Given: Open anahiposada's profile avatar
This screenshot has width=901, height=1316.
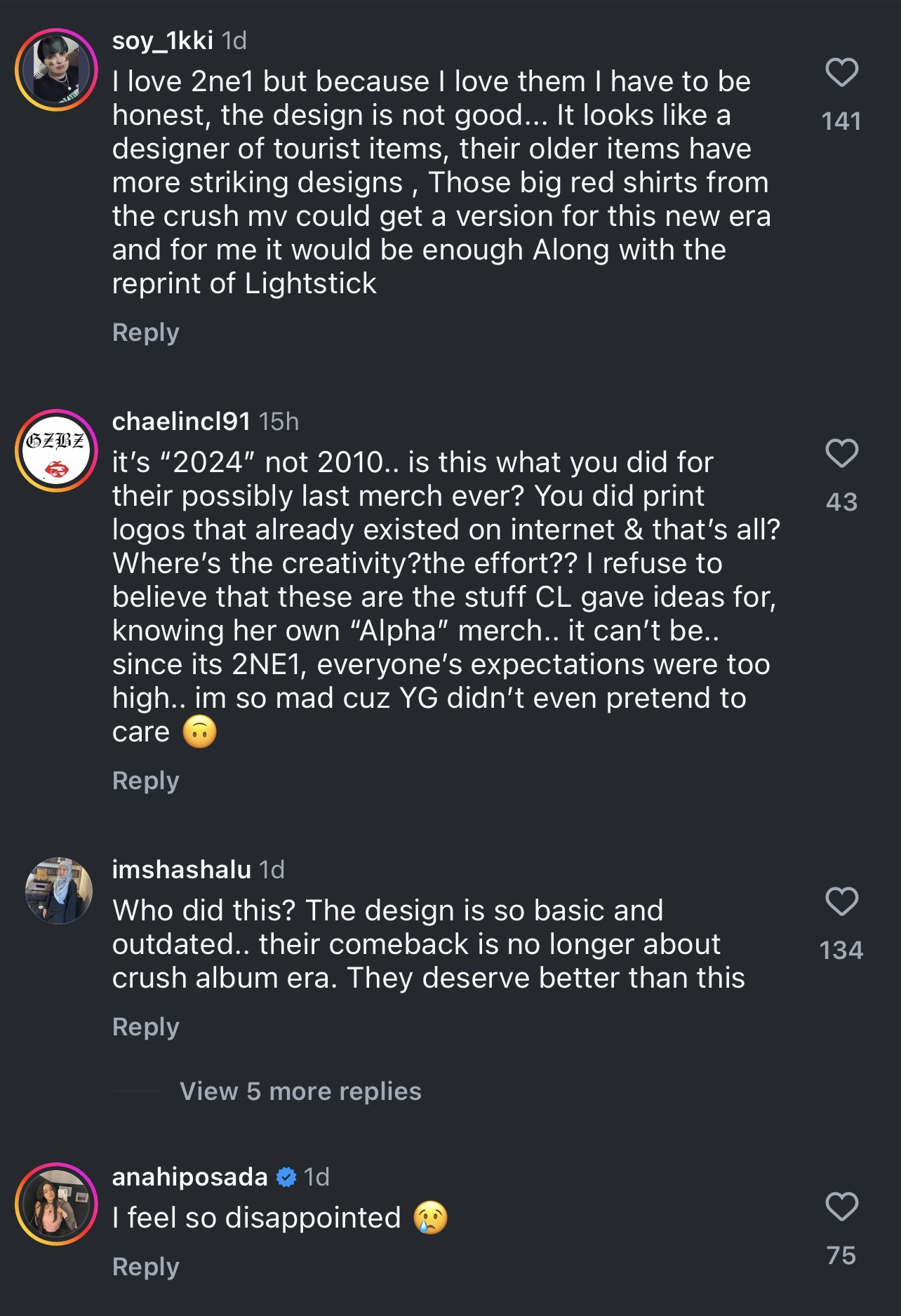Looking at the screenshot, I should point(56,1204).
